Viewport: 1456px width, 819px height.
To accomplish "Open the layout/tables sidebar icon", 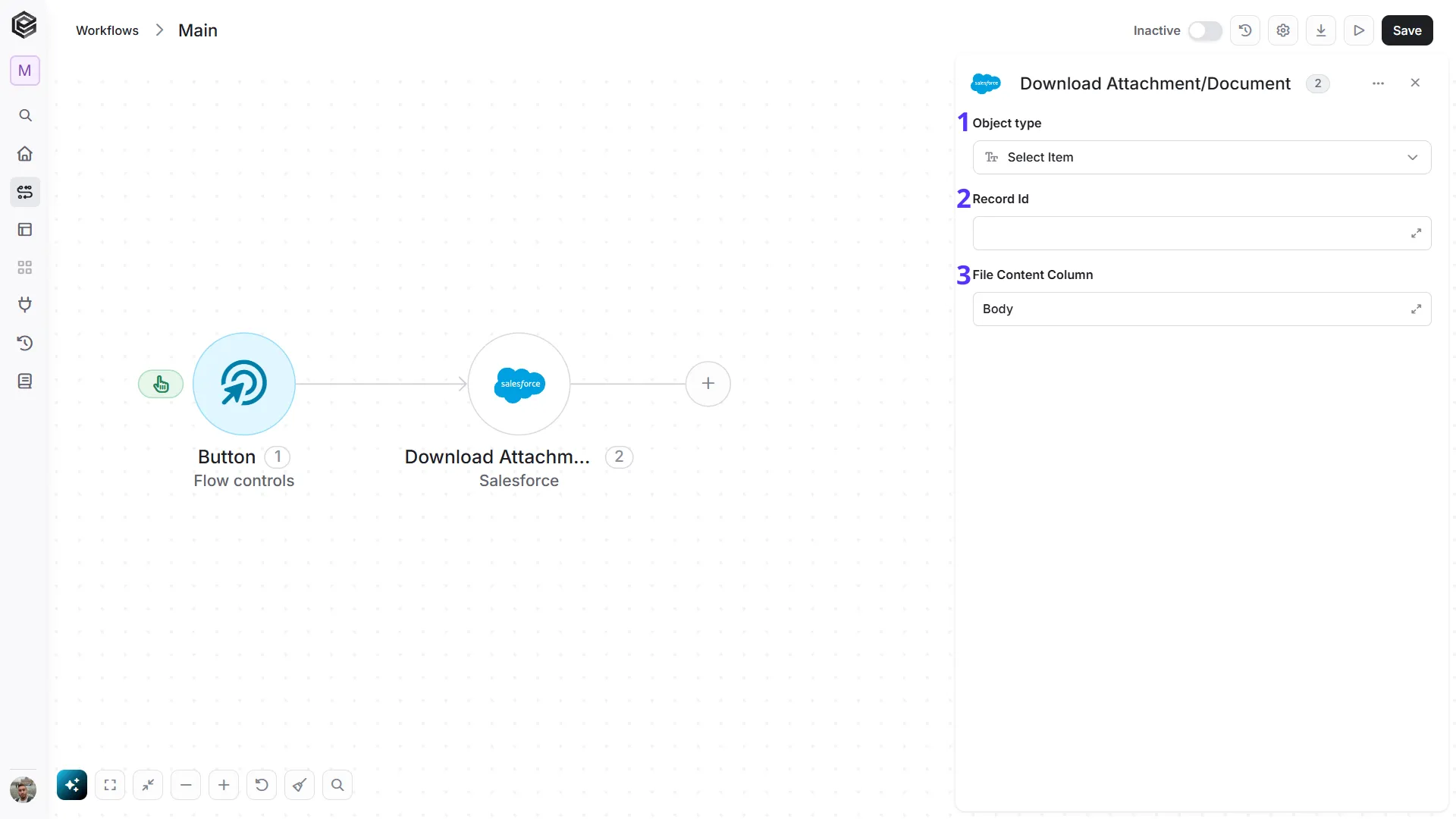I will pyautogui.click(x=25, y=230).
